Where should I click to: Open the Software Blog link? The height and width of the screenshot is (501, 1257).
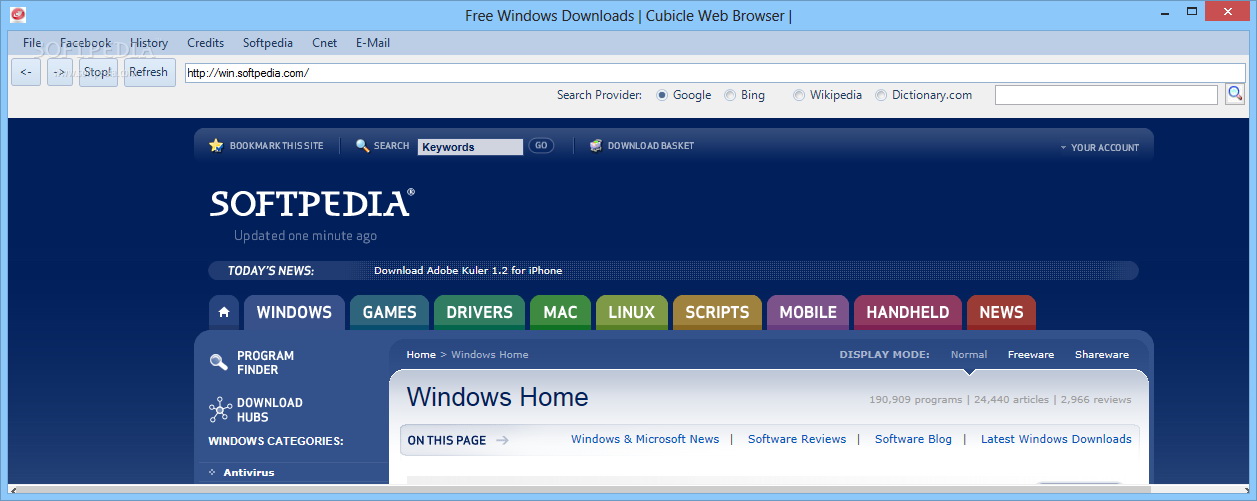pyautogui.click(x=913, y=439)
